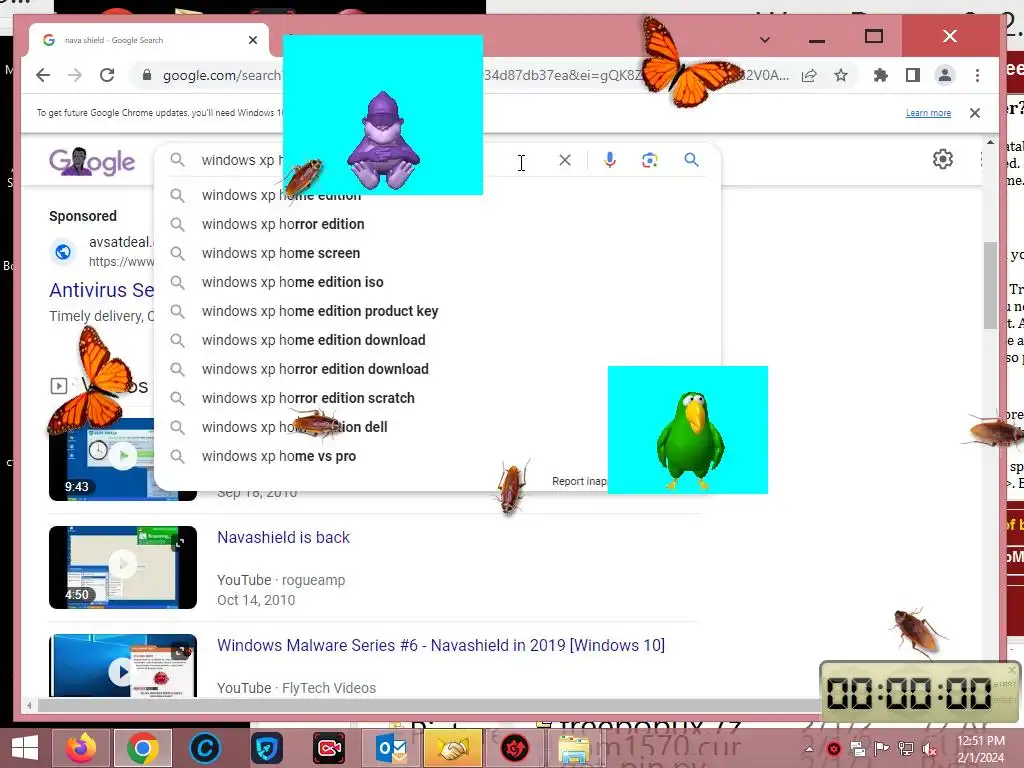Click the vertical page scrollbar thumb
Image resolution: width=1024 pixels, height=768 pixels.
[990, 285]
